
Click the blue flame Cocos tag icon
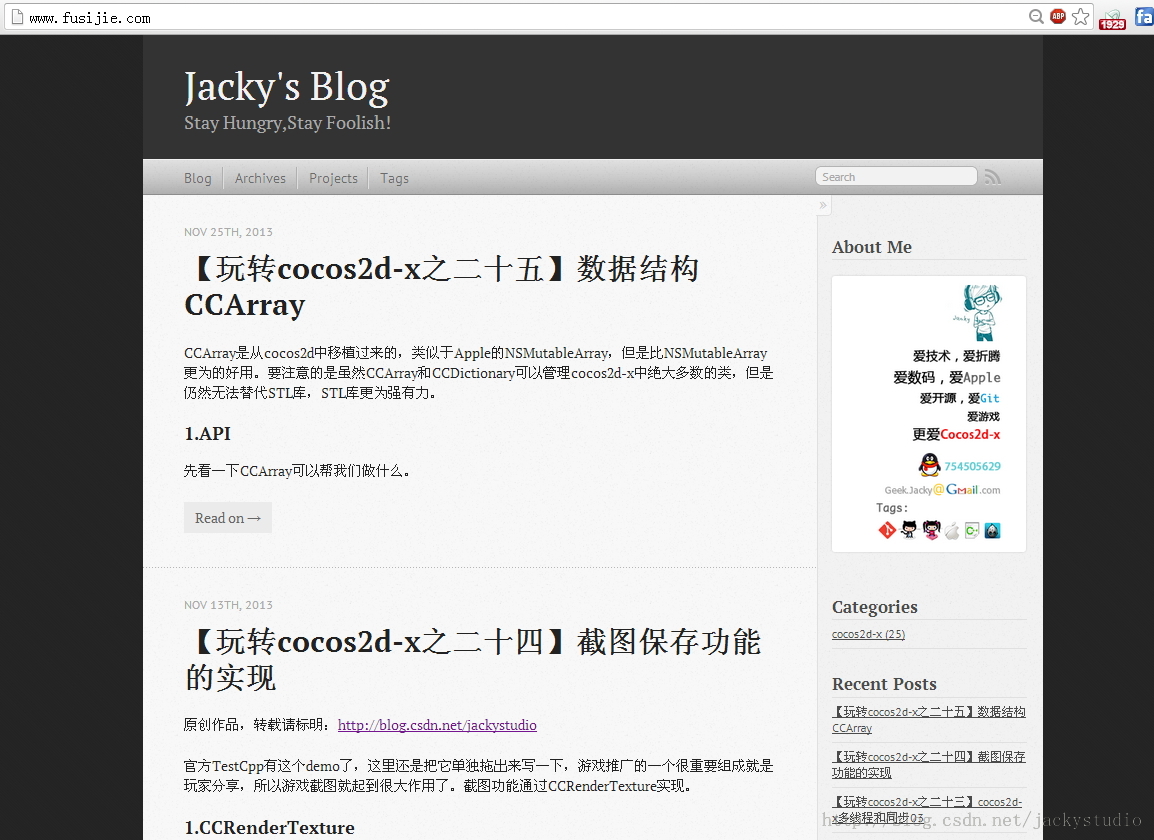point(992,530)
